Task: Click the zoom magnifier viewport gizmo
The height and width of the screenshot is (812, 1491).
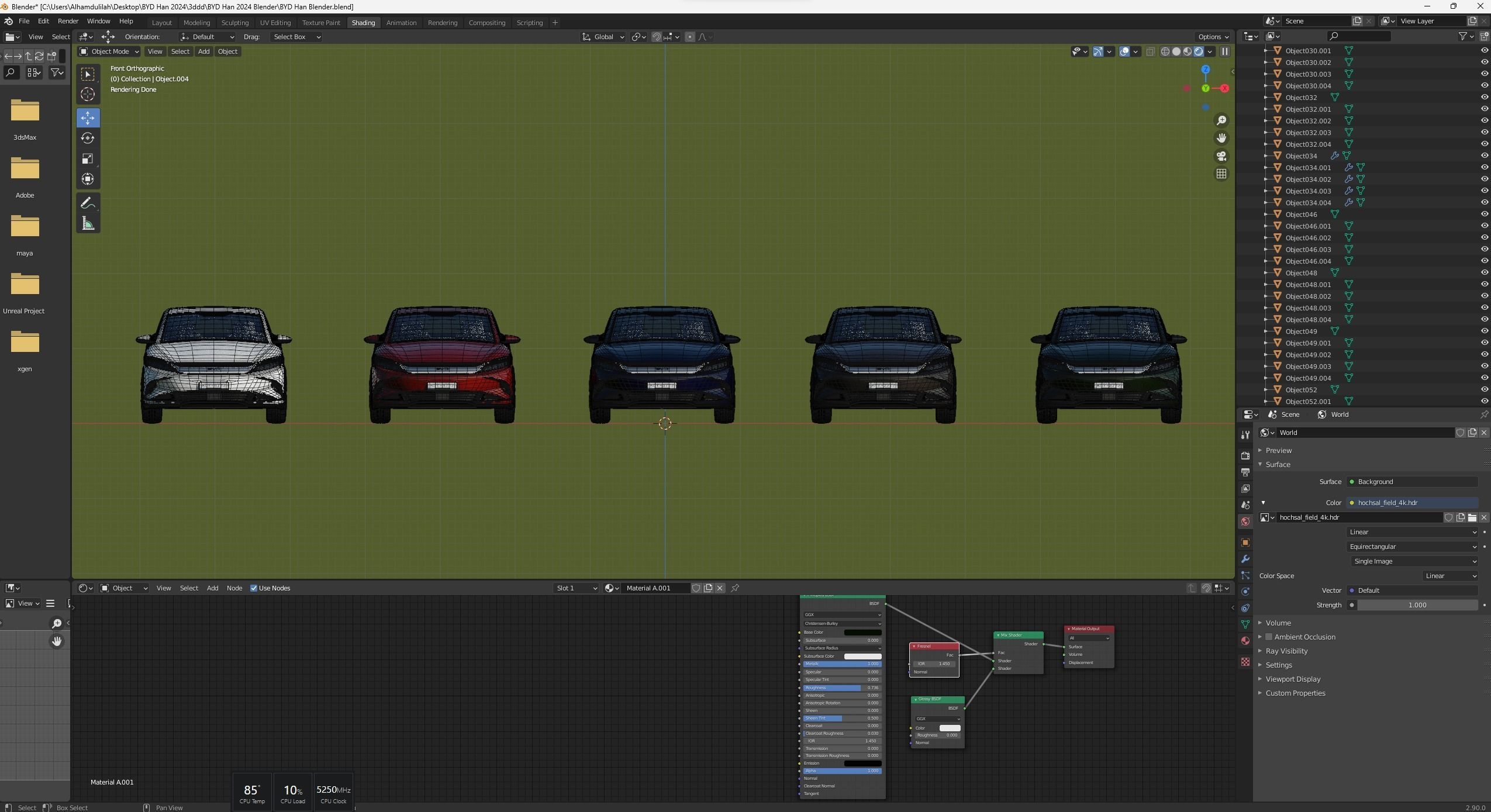Action: [x=1221, y=120]
